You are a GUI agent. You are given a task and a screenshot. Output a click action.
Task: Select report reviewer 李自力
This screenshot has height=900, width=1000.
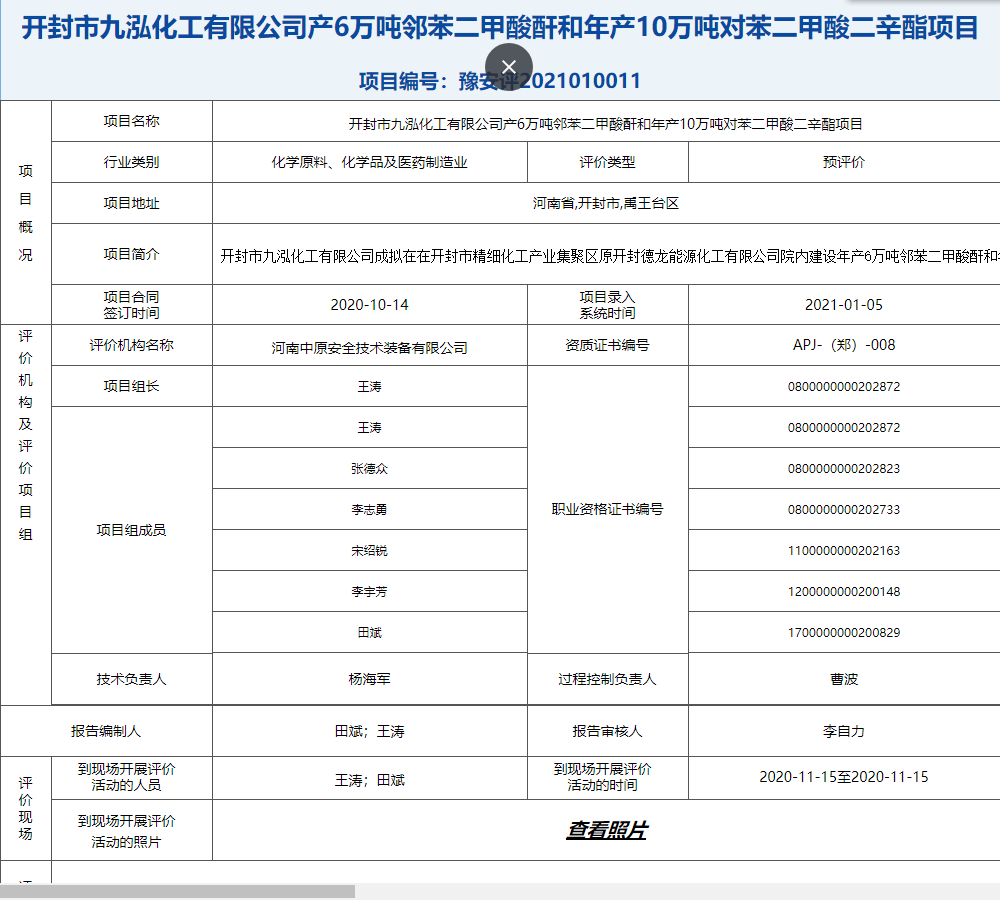click(x=844, y=731)
